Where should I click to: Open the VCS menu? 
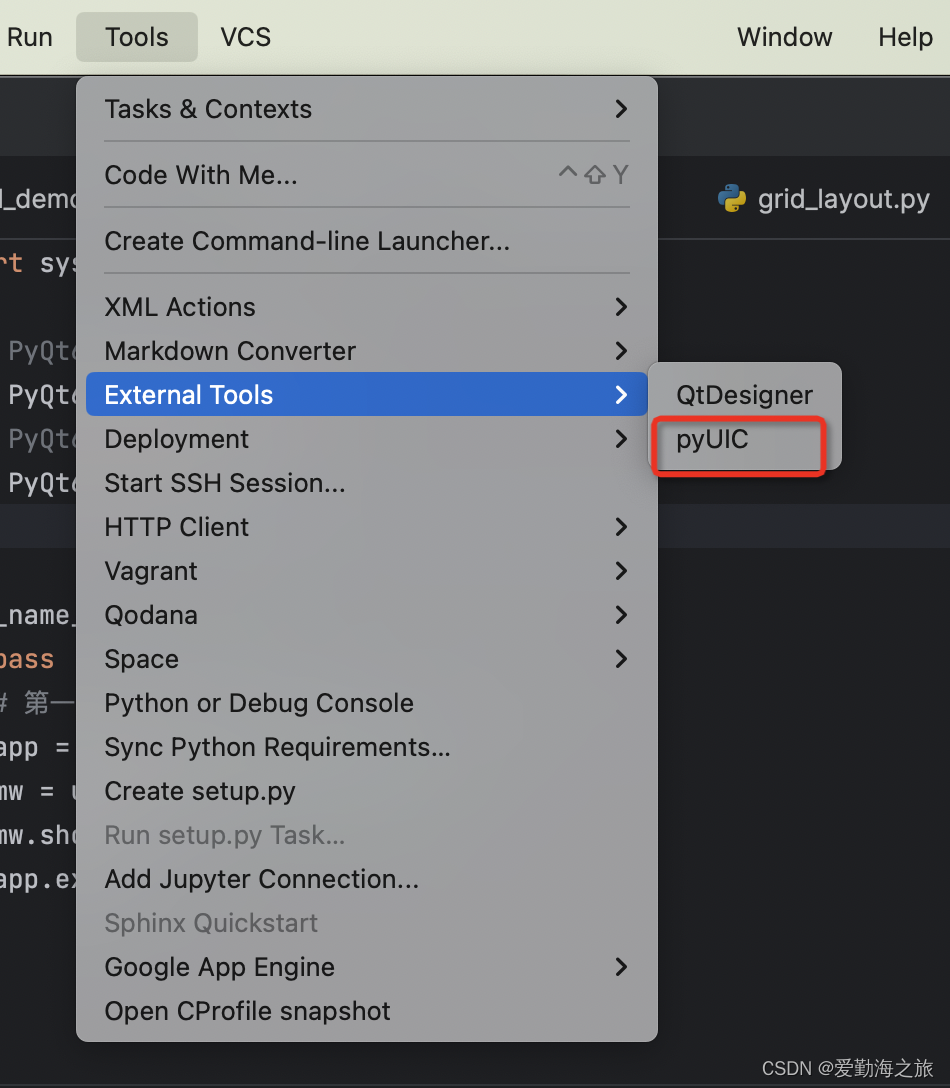245,37
